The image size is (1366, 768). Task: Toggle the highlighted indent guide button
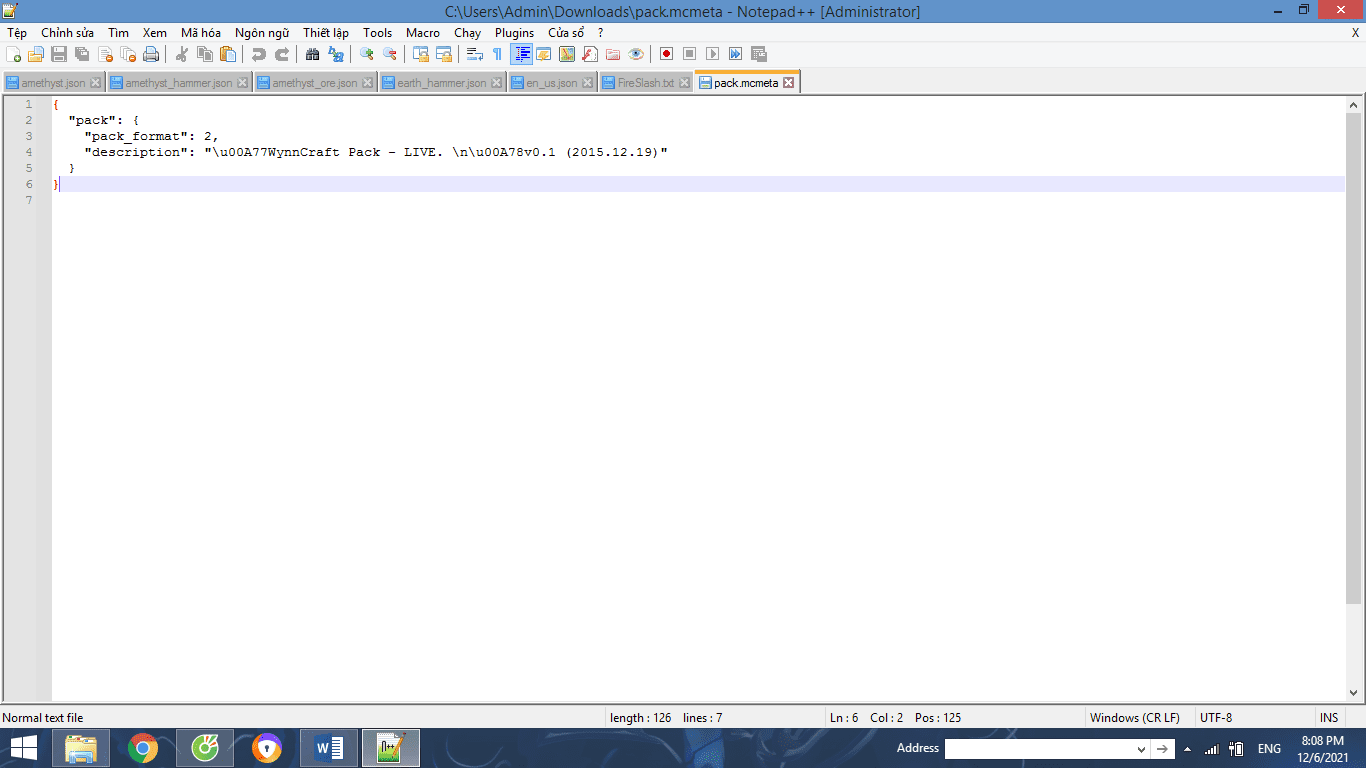click(x=521, y=54)
